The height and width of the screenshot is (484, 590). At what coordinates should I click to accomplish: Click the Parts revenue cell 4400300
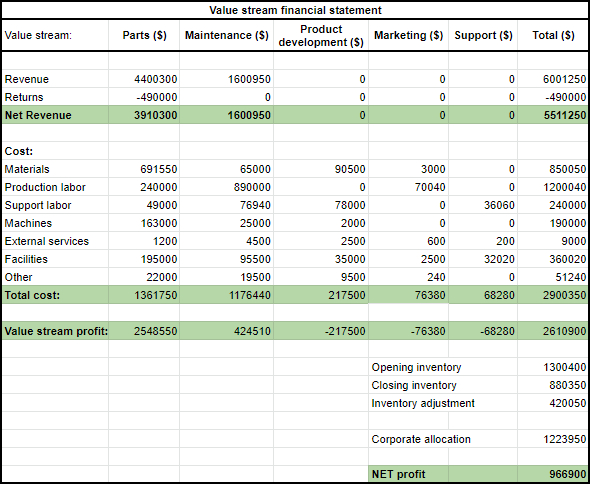pyautogui.click(x=144, y=79)
